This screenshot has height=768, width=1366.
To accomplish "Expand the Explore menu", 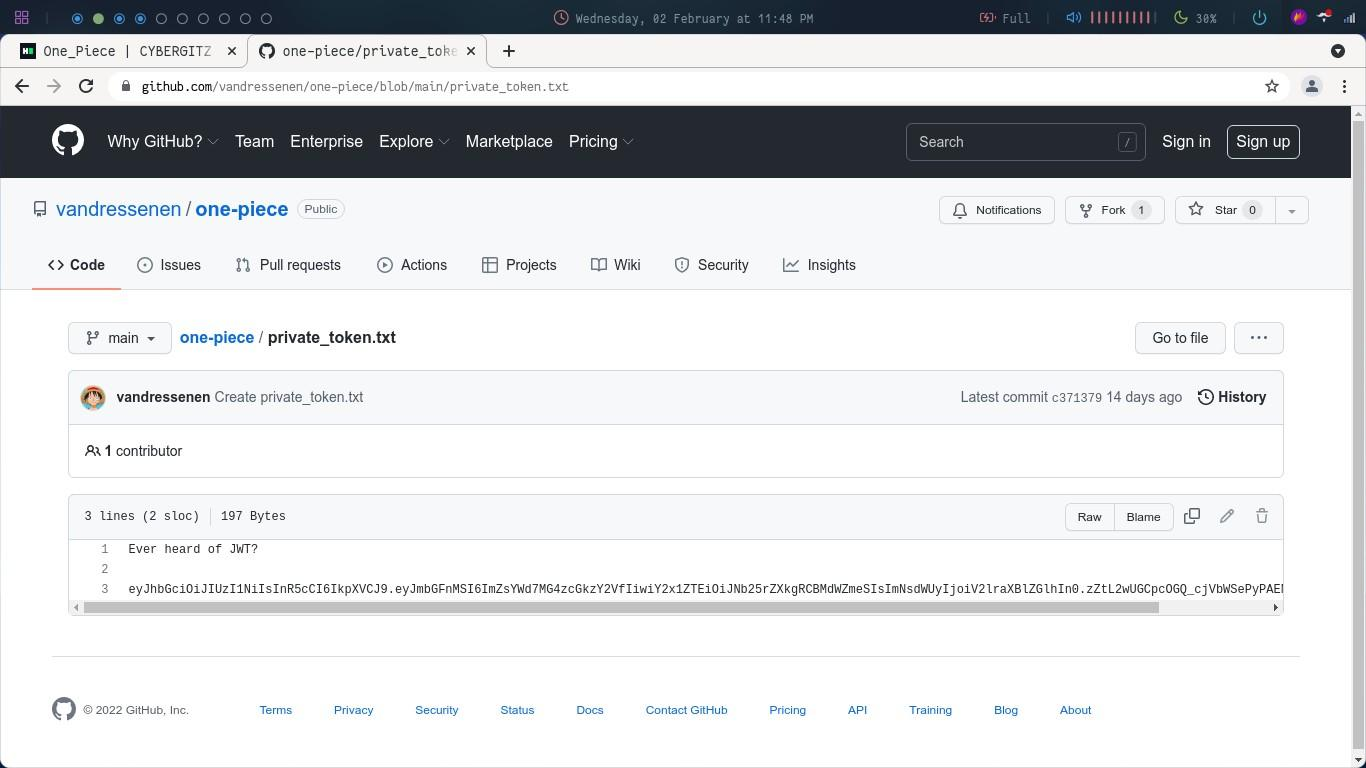I will point(414,141).
